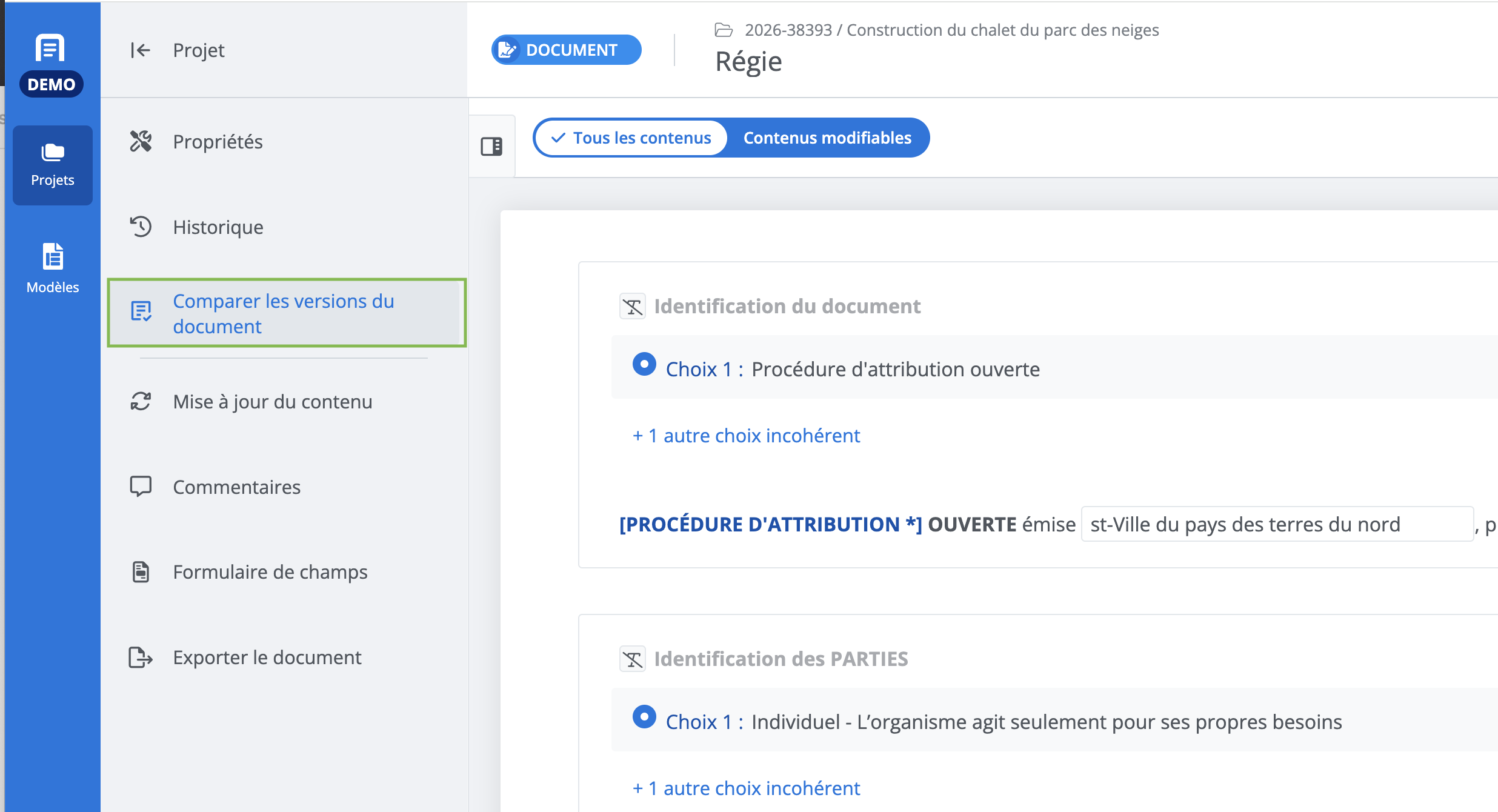Select Choix 1 Individuel radio button

644,717
